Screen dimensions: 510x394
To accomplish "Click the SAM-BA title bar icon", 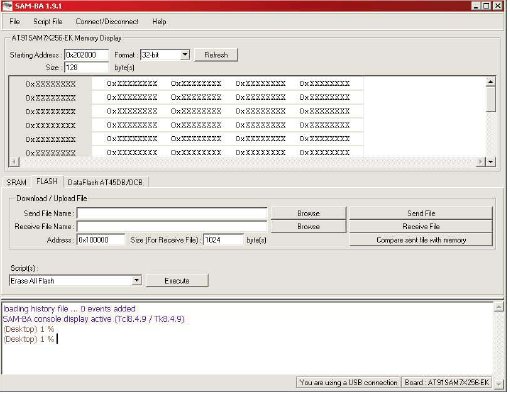I will pyautogui.click(x=7, y=6).
